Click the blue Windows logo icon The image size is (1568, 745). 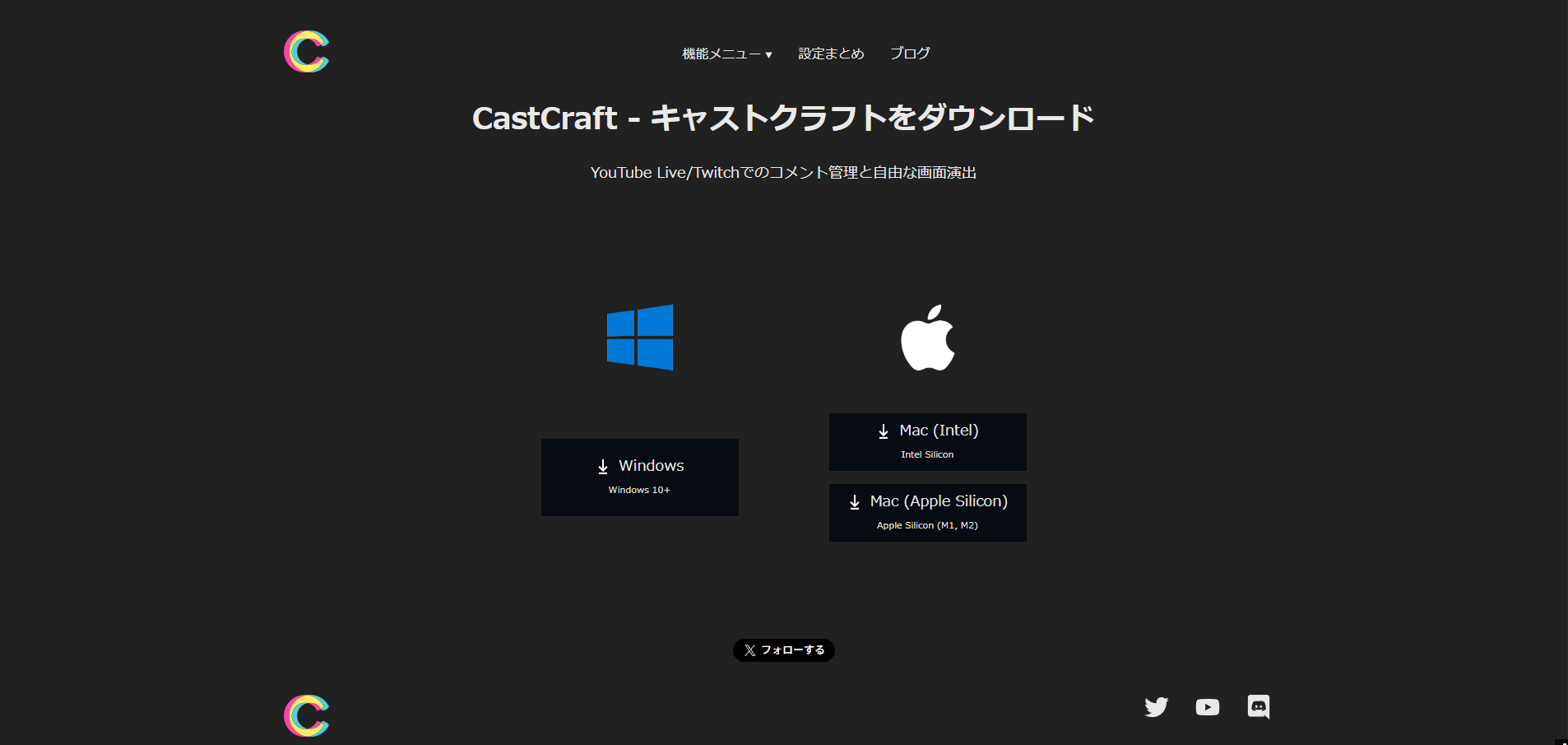[640, 338]
